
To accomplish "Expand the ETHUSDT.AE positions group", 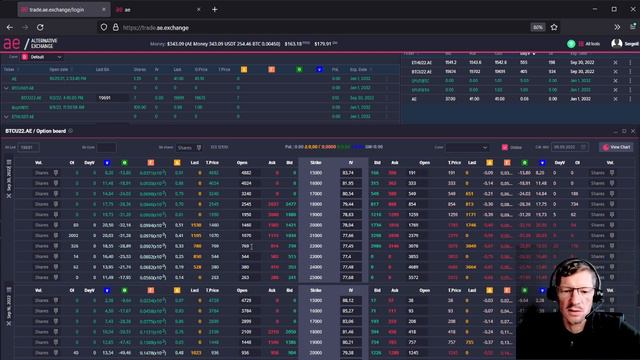I will click(x=6, y=117).
